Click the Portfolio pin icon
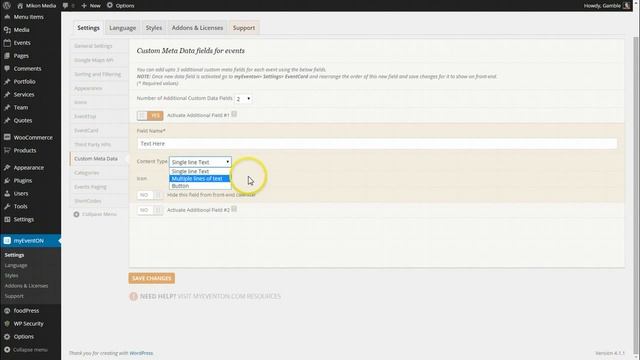 pos(7,82)
